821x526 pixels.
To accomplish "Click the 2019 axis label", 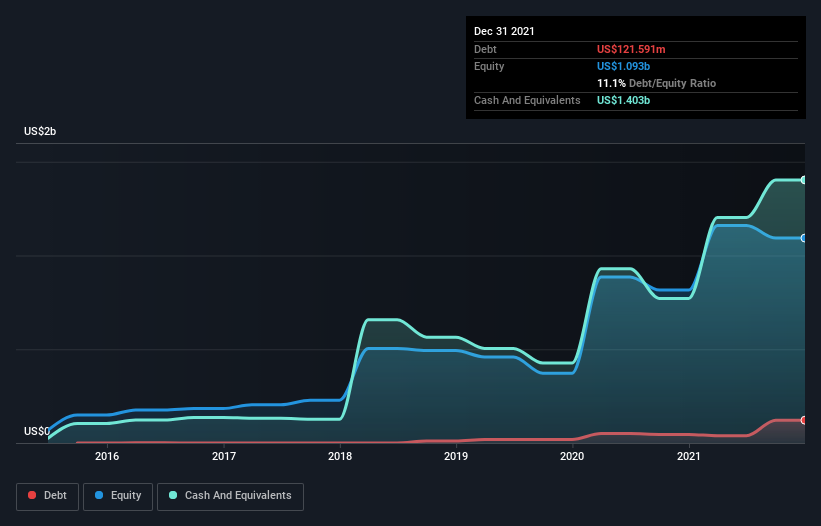I will click(x=456, y=456).
